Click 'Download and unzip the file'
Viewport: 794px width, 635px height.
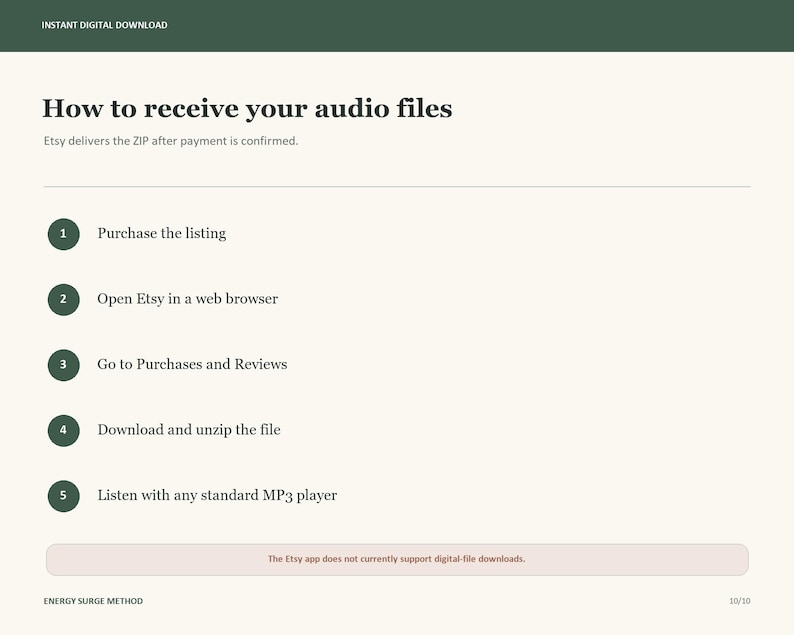[189, 429]
